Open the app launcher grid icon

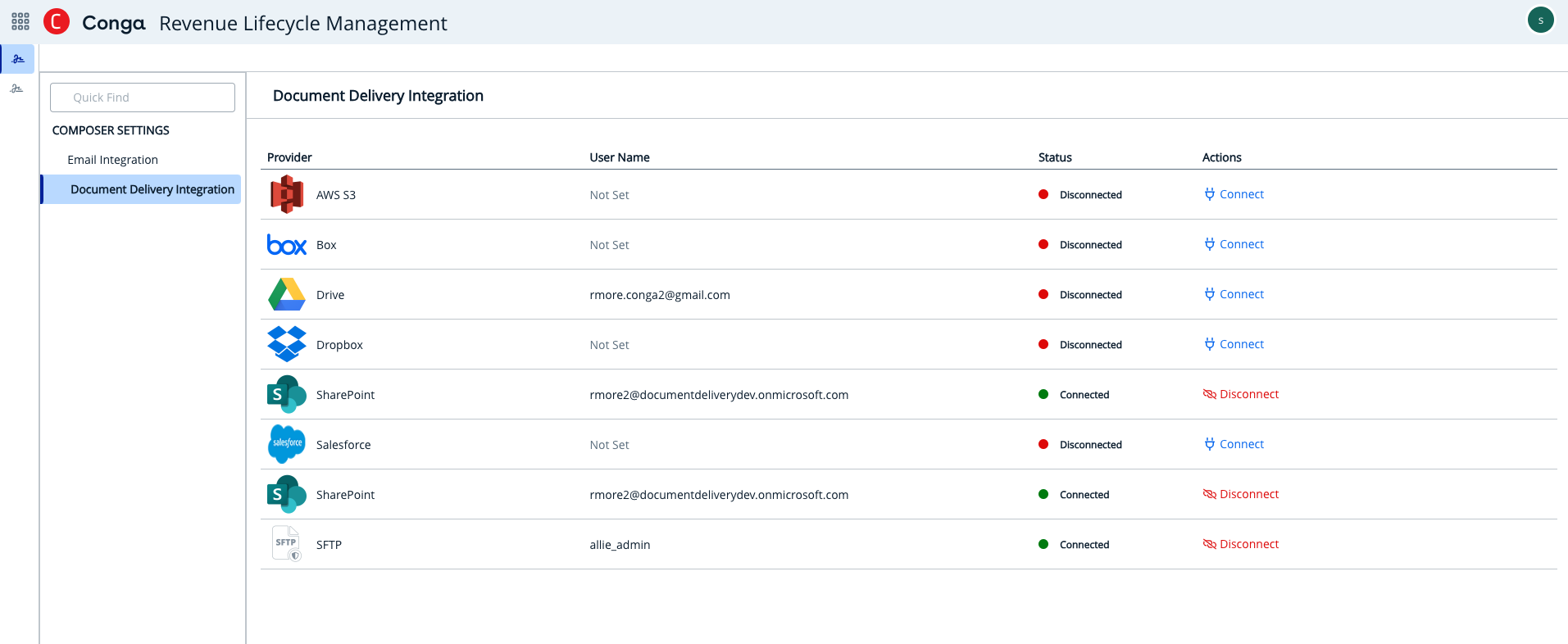tap(20, 21)
